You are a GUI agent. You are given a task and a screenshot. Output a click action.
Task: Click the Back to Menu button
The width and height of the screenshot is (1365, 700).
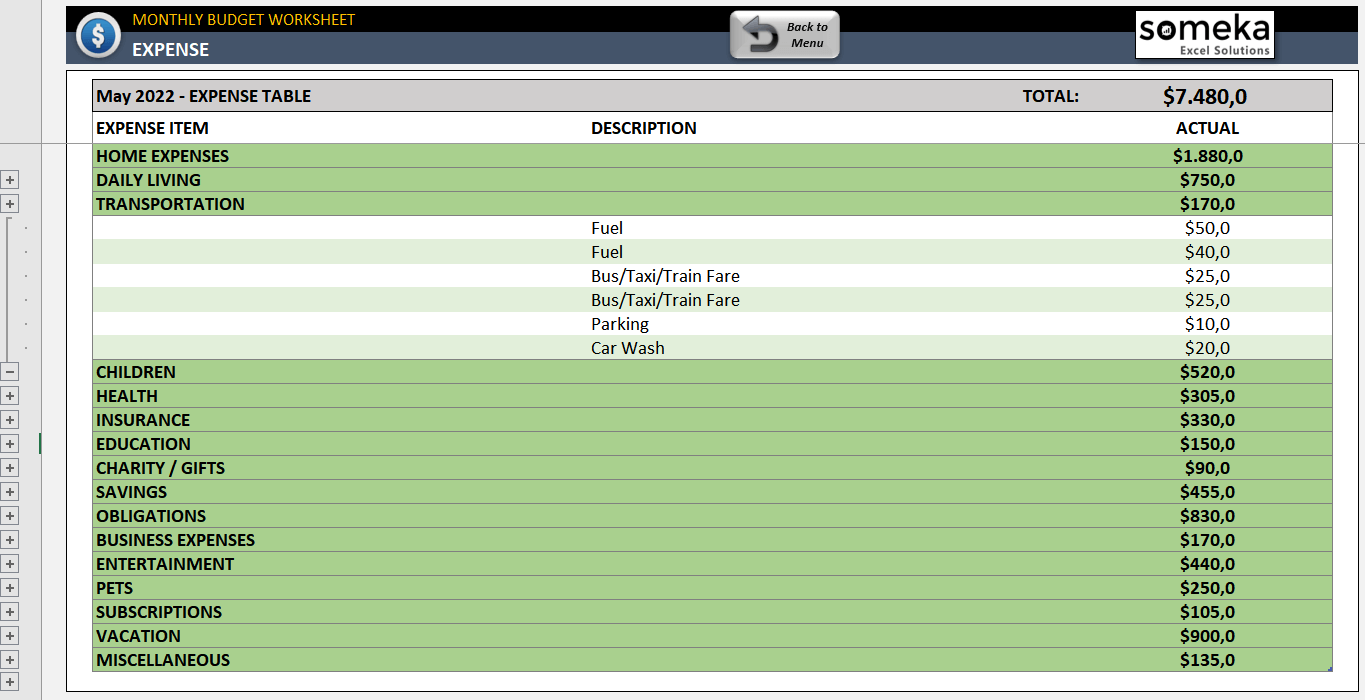coord(784,34)
